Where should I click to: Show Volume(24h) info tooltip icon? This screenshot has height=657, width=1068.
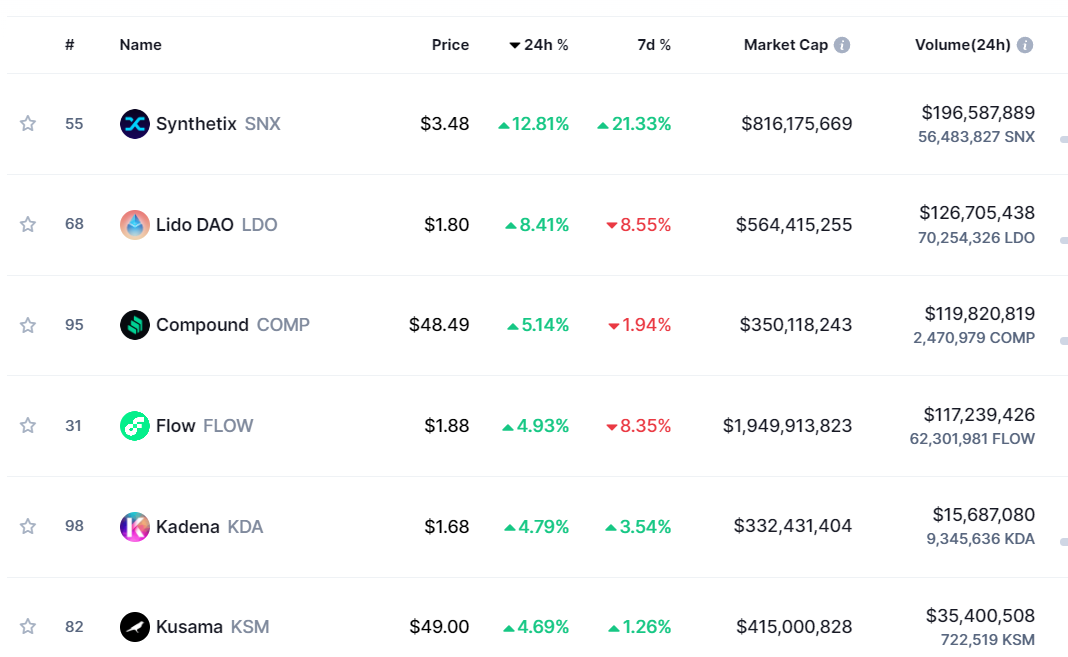tap(1025, 45)
